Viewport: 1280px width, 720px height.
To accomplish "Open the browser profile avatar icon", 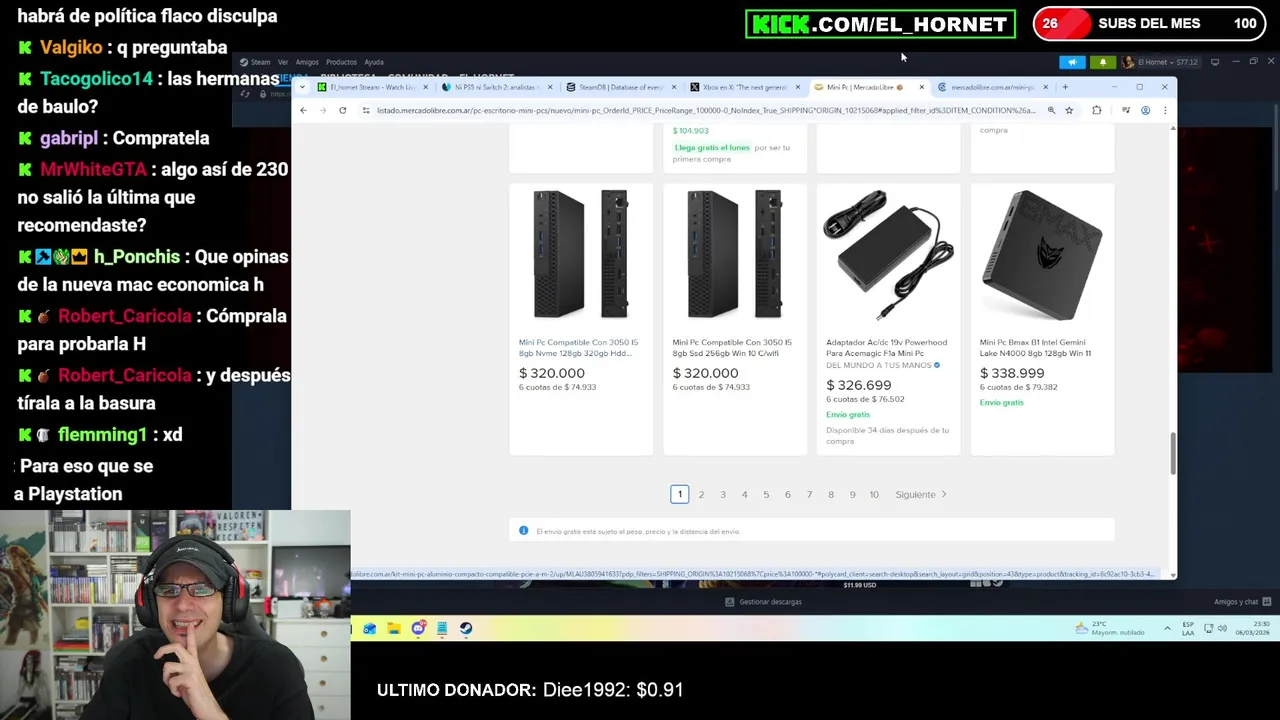I will tap(1145, 110).
